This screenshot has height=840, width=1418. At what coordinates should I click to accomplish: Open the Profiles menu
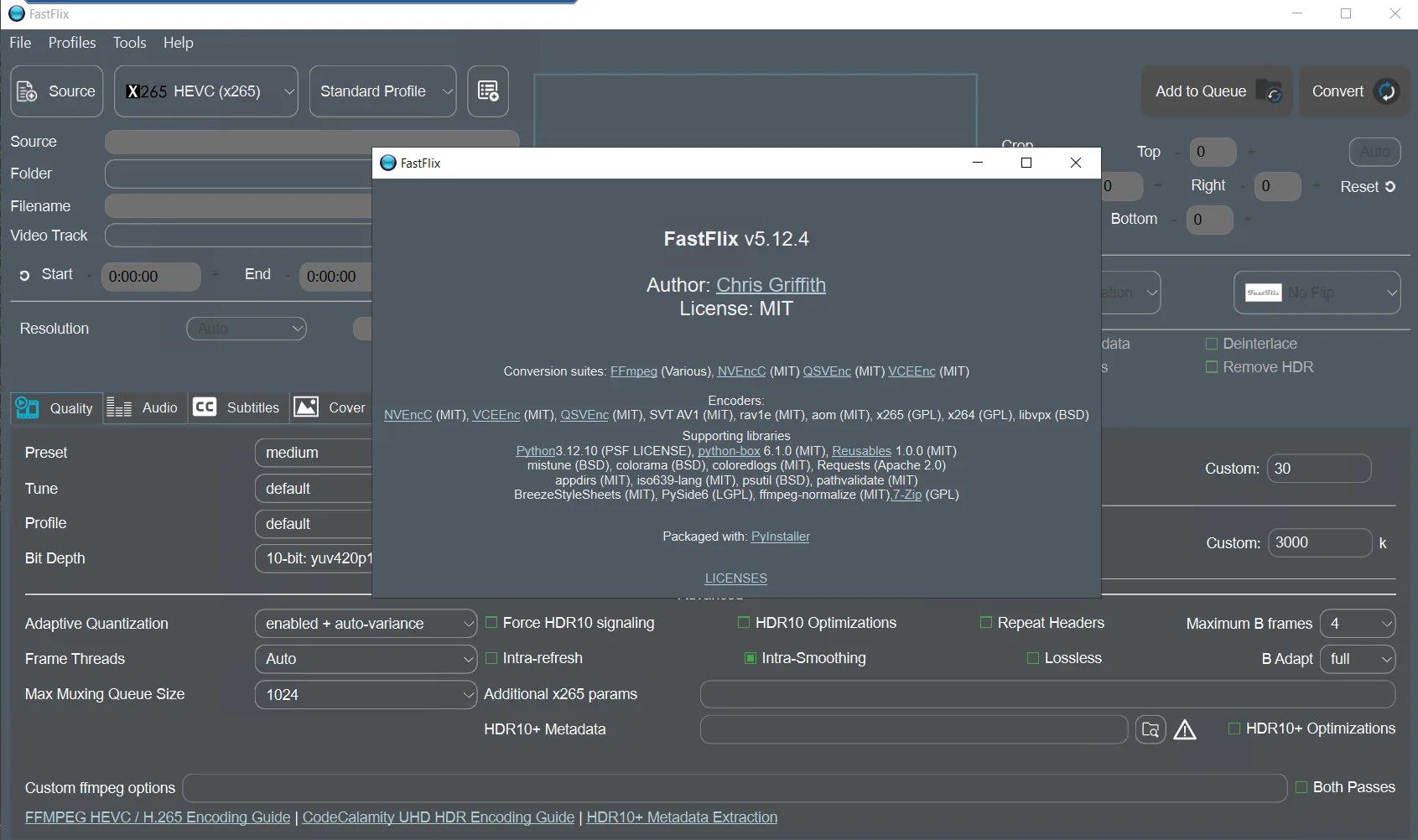pos(72,43)
